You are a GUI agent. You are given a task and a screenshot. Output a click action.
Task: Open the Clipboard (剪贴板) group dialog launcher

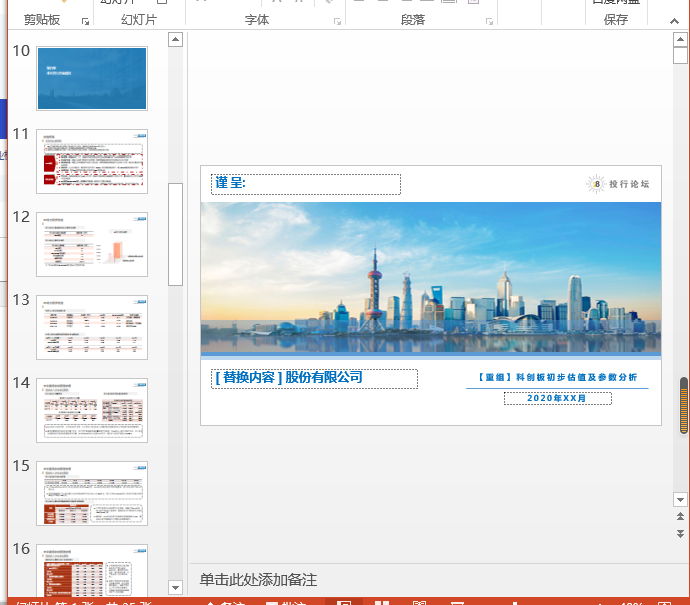click(85, 22)
